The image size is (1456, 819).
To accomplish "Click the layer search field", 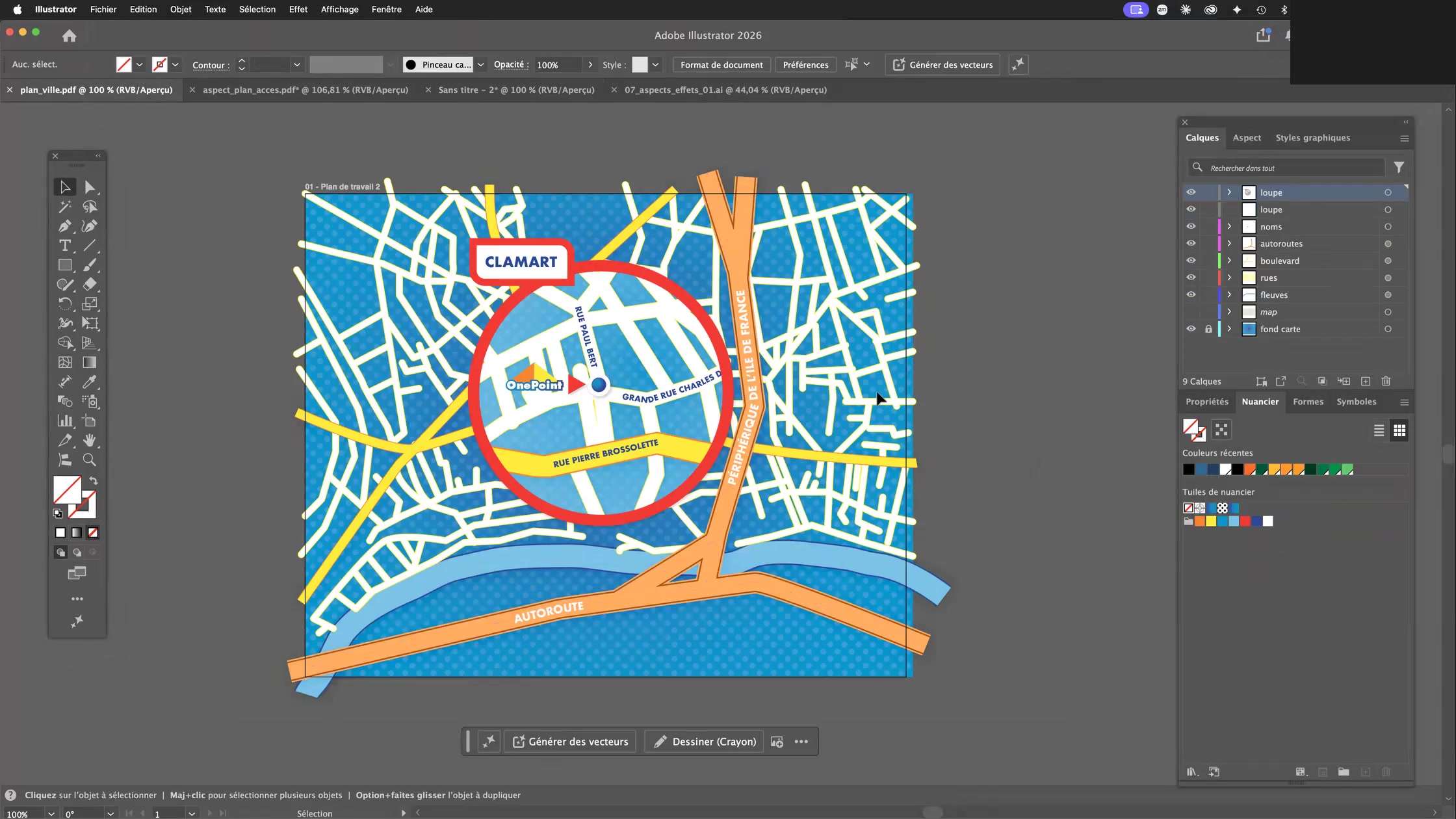I will point(1287,168).
